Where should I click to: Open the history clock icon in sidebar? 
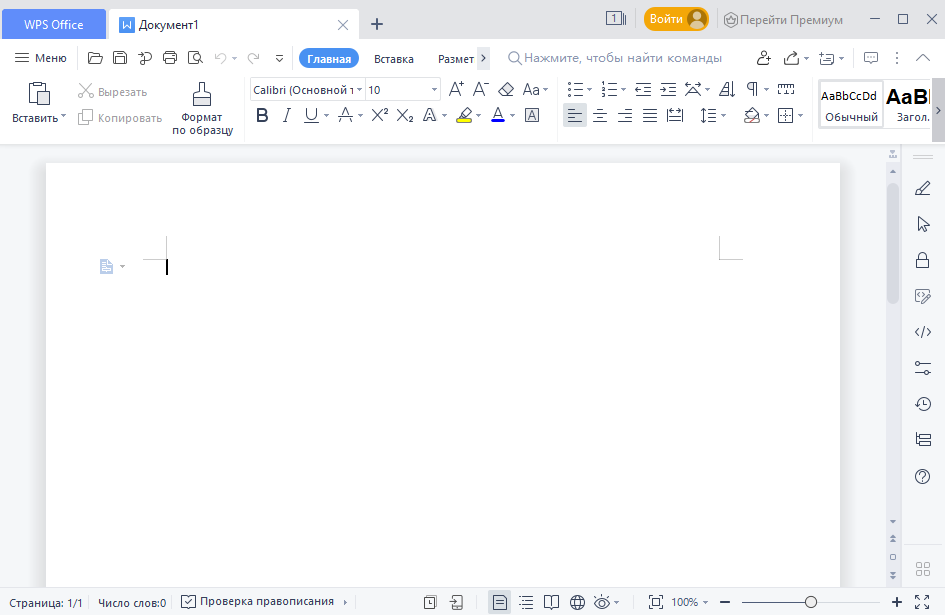coord(923,404)
